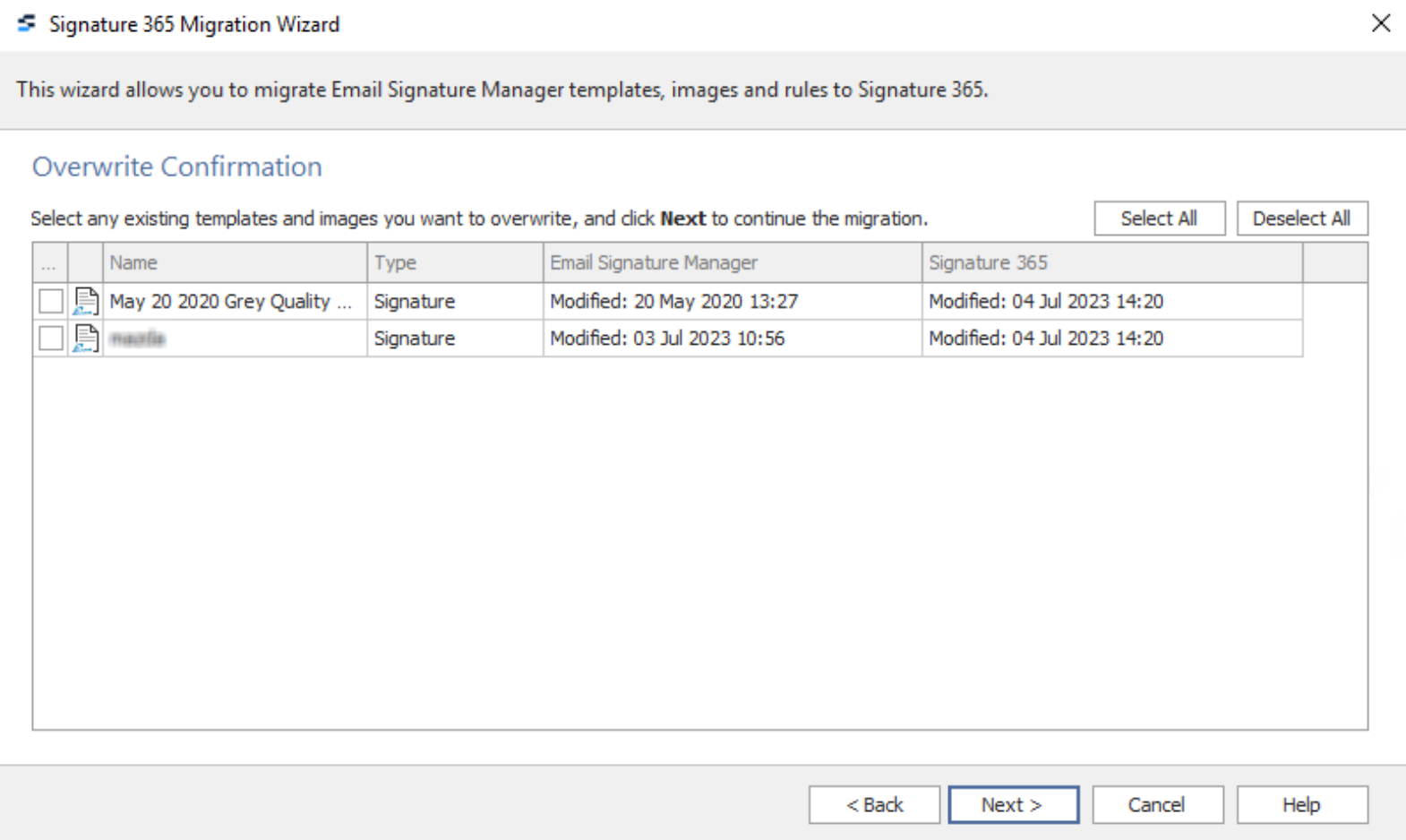Click the Select All button
Image resolution: width=1406 pixels, height=840 pixels.
1159,219
